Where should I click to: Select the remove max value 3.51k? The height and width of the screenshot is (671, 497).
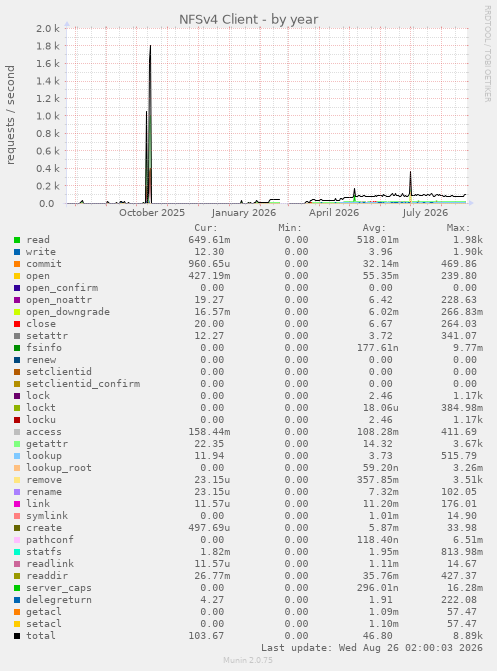pos(468,480)
